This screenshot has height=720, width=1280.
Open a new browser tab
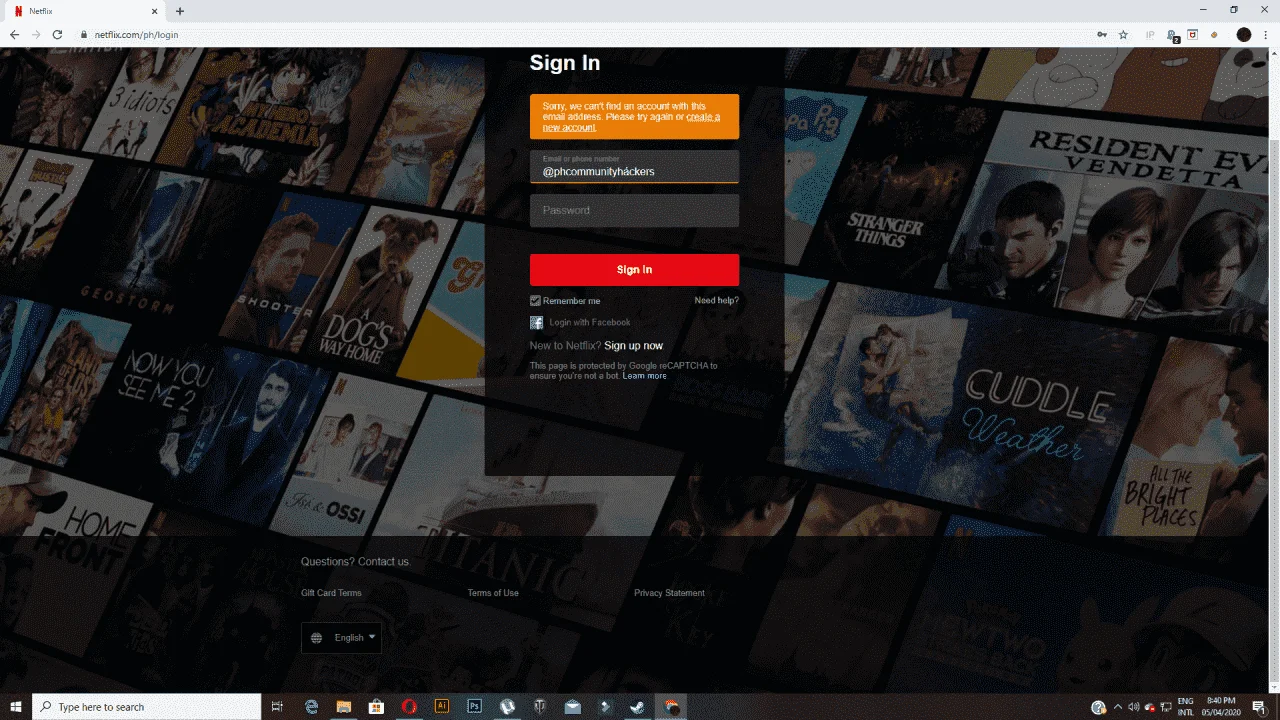pyautogui.click(x=180, y=11)
